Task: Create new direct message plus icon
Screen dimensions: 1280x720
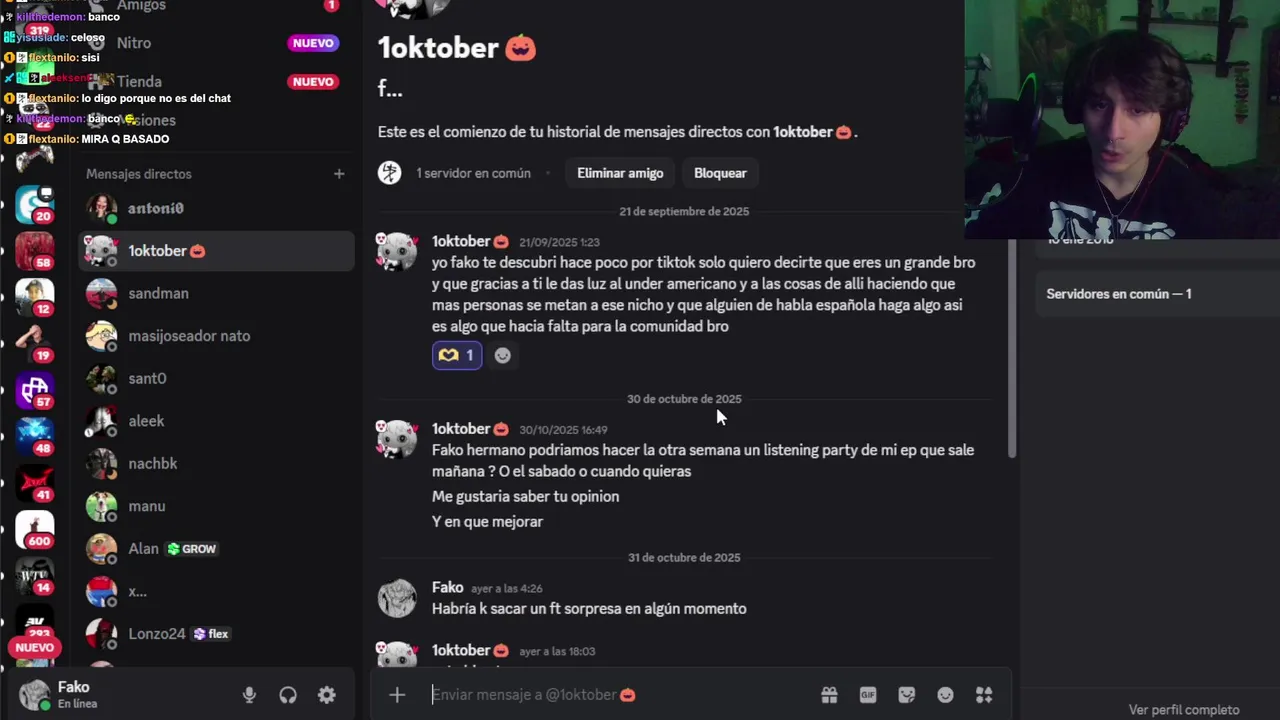Action: (339, 174)
